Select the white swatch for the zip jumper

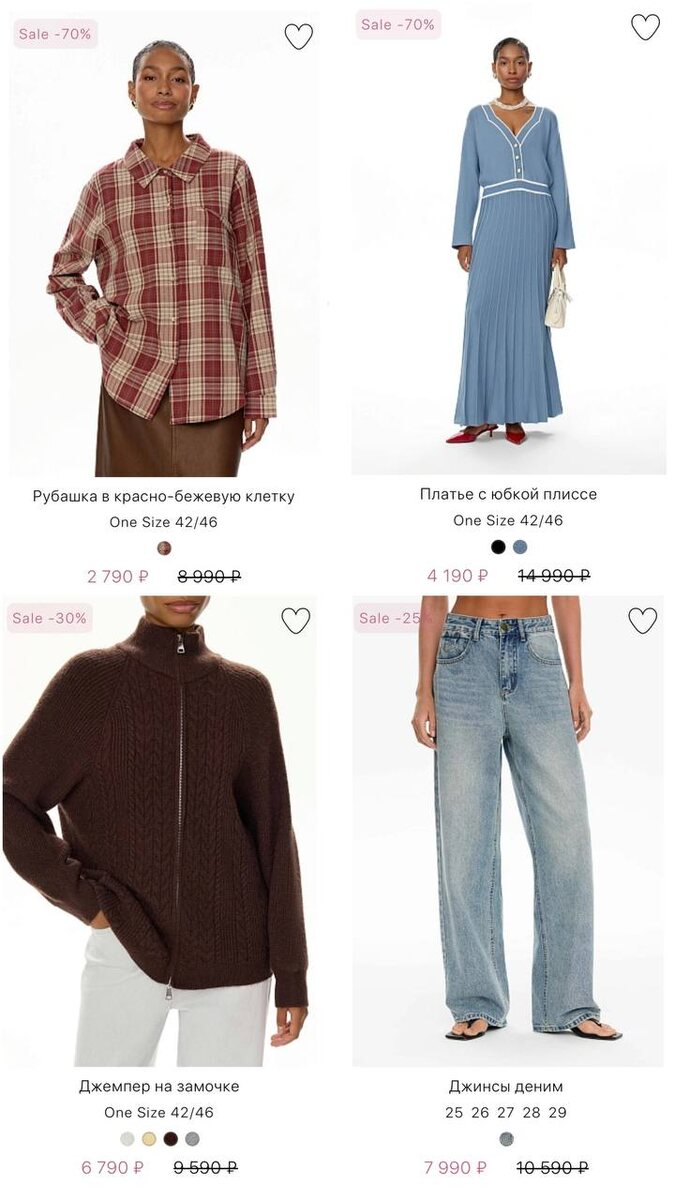tap(127, 1139)
